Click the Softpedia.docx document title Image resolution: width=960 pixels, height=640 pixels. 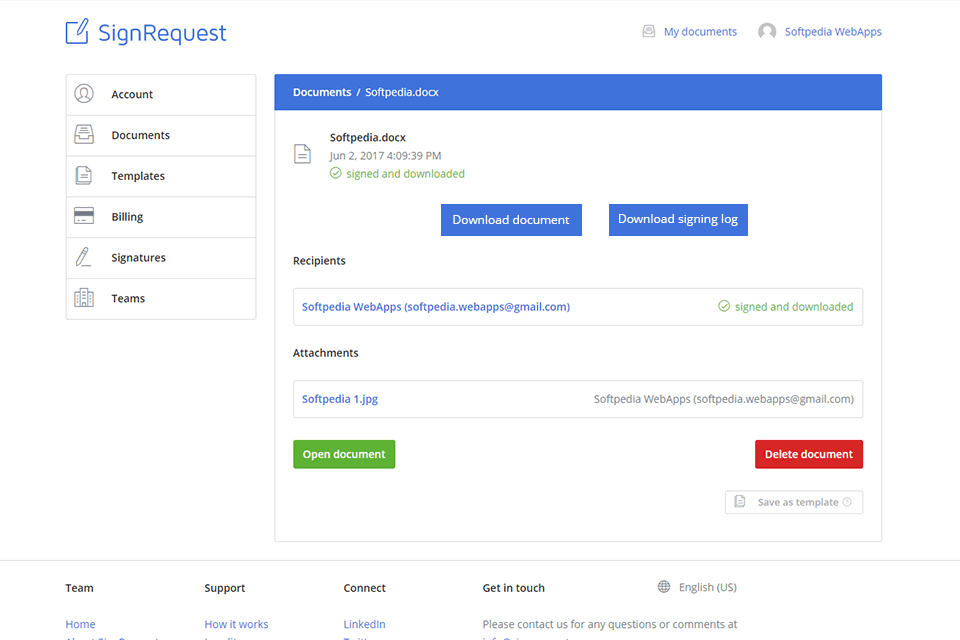tap(367, 138)
